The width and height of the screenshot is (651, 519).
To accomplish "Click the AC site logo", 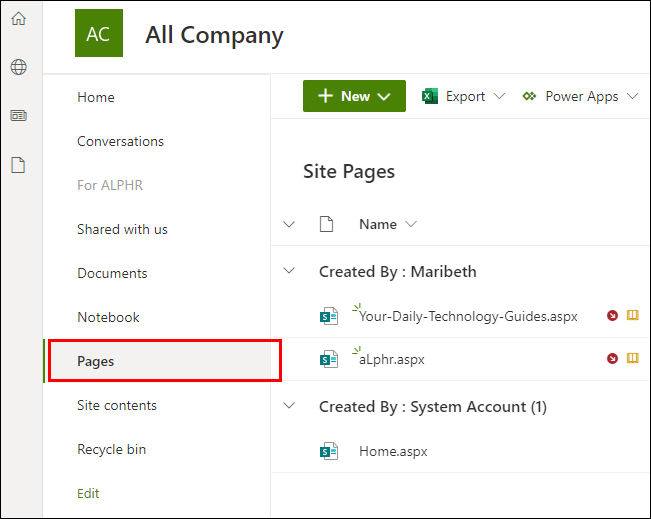I will (x=98, y=34).
